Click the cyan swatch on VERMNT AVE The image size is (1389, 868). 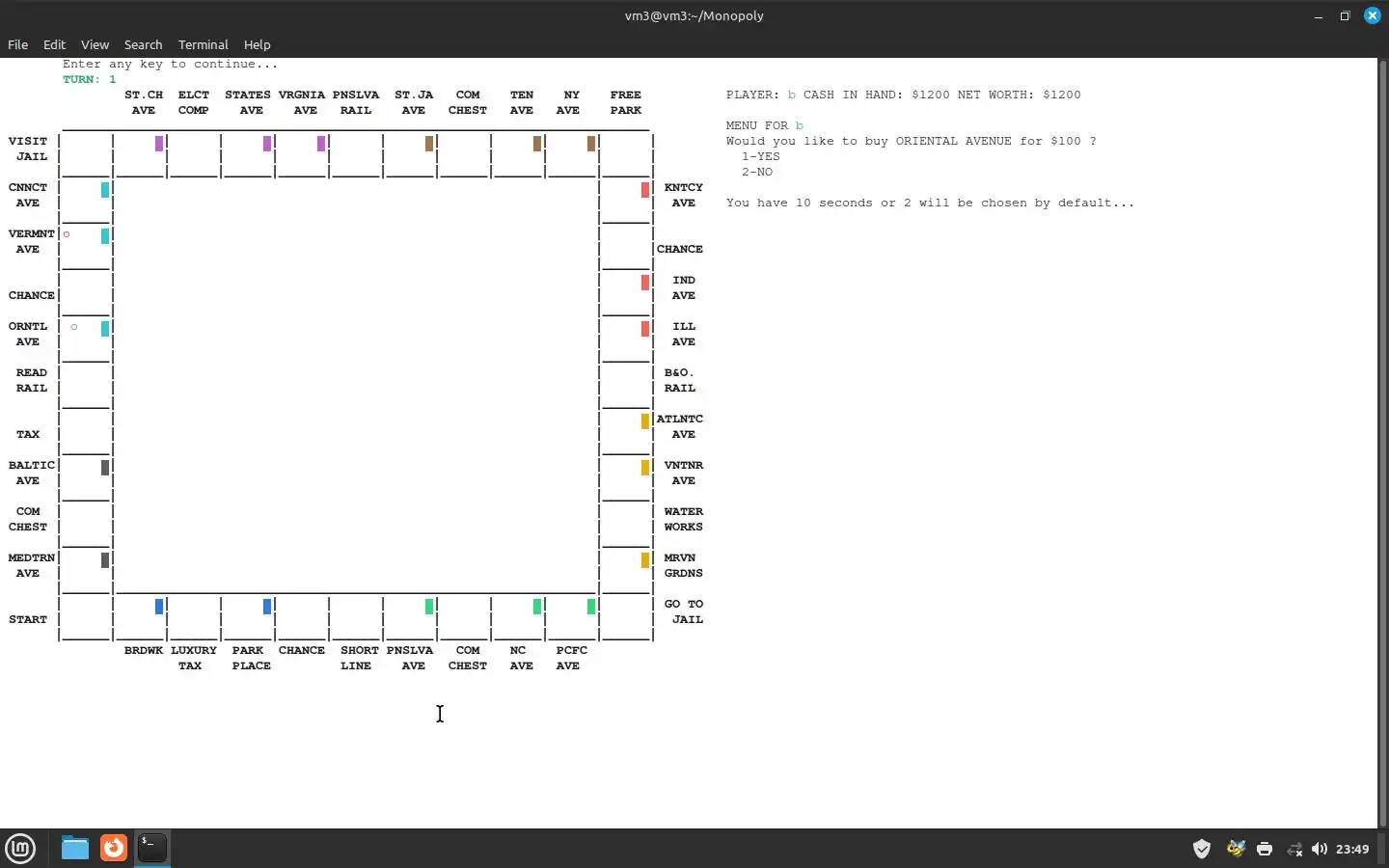click(105, 236)
